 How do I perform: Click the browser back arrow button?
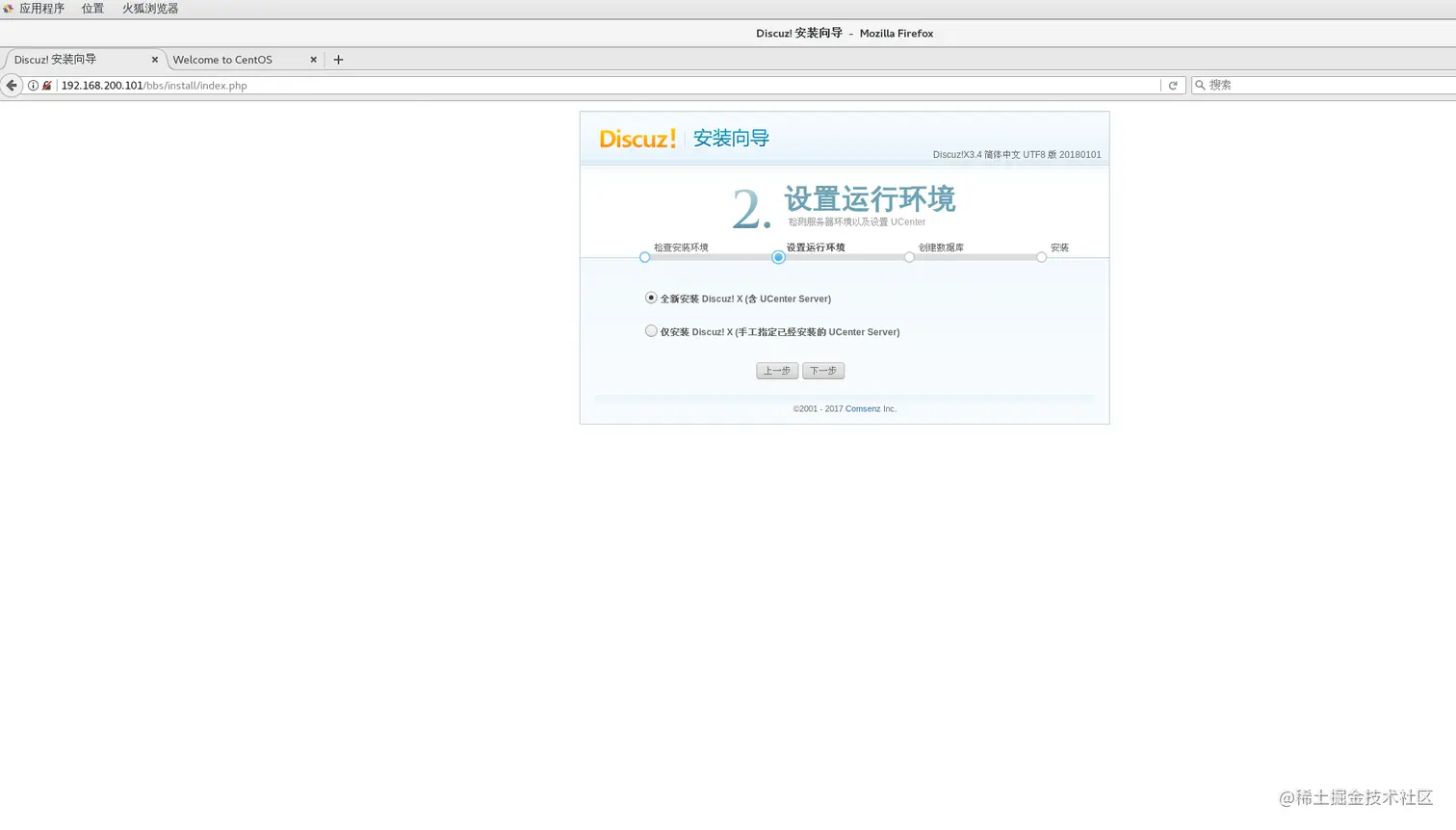(x=12, y=86)
